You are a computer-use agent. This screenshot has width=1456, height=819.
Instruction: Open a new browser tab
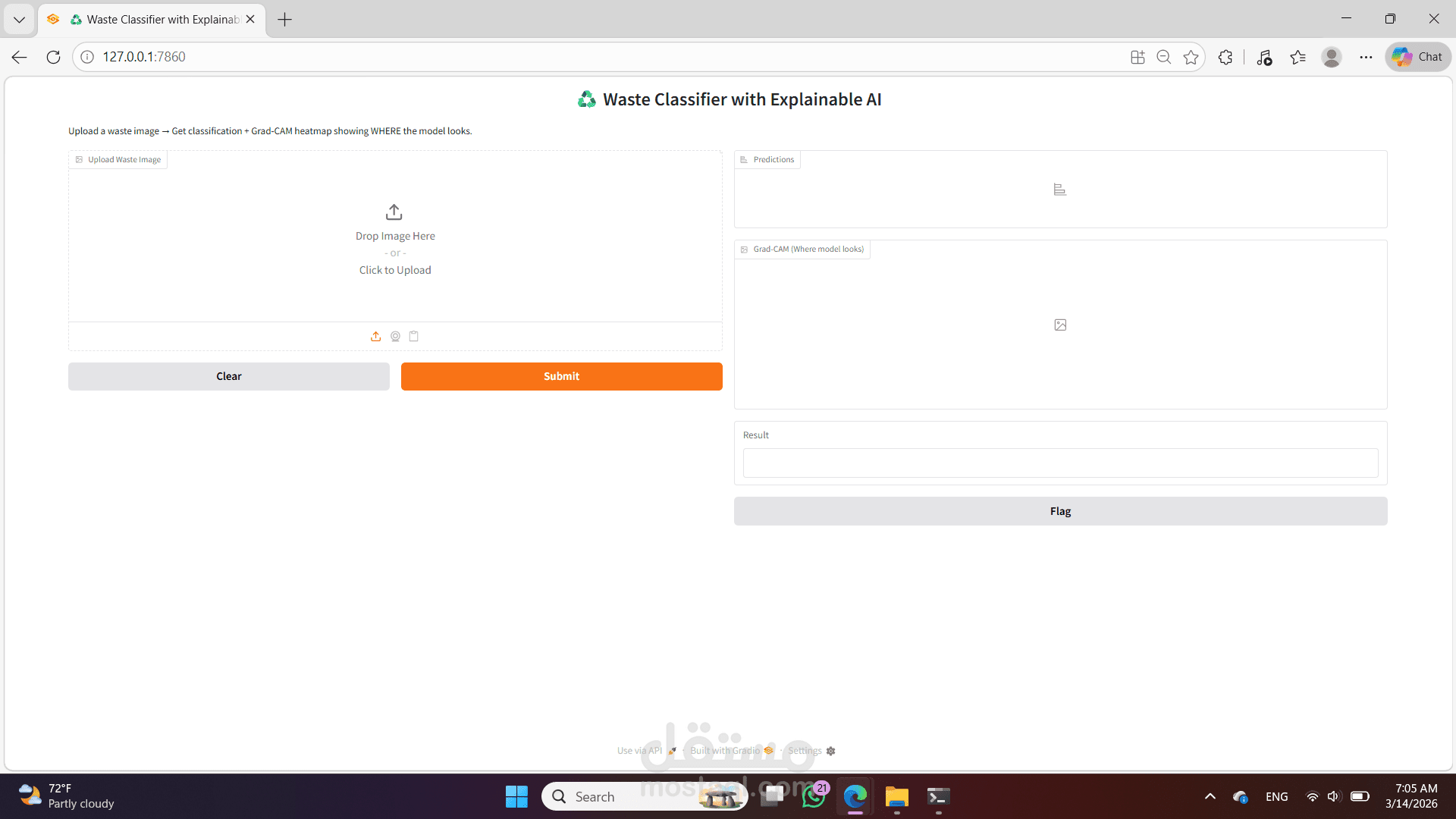click(x=285, y=19)
